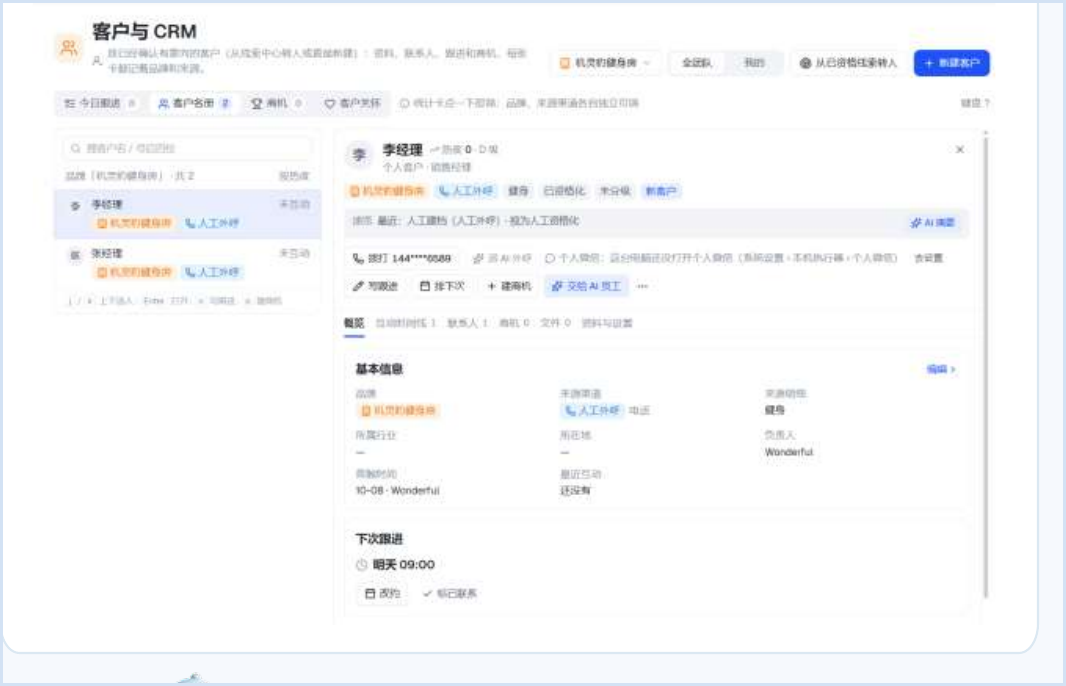The height and width of the screenshot is (686, 1066).
Task: Click the 负责人 value Wonderful
Action: click(x=789, y=452)
